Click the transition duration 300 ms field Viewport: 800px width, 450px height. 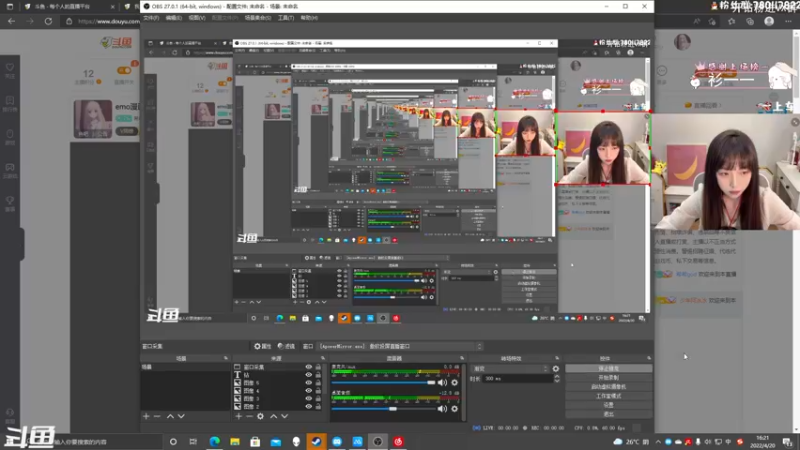pos(518,379)
